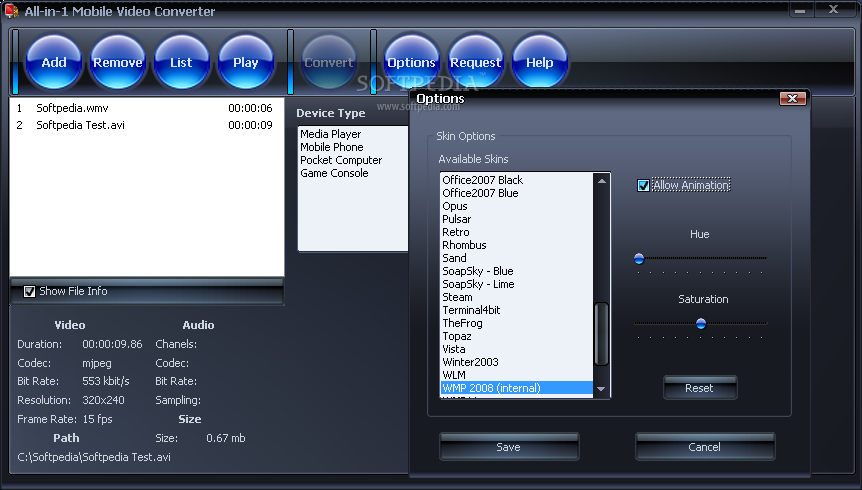Click the 553 kbit/s bit rate value

click(106, 381)
